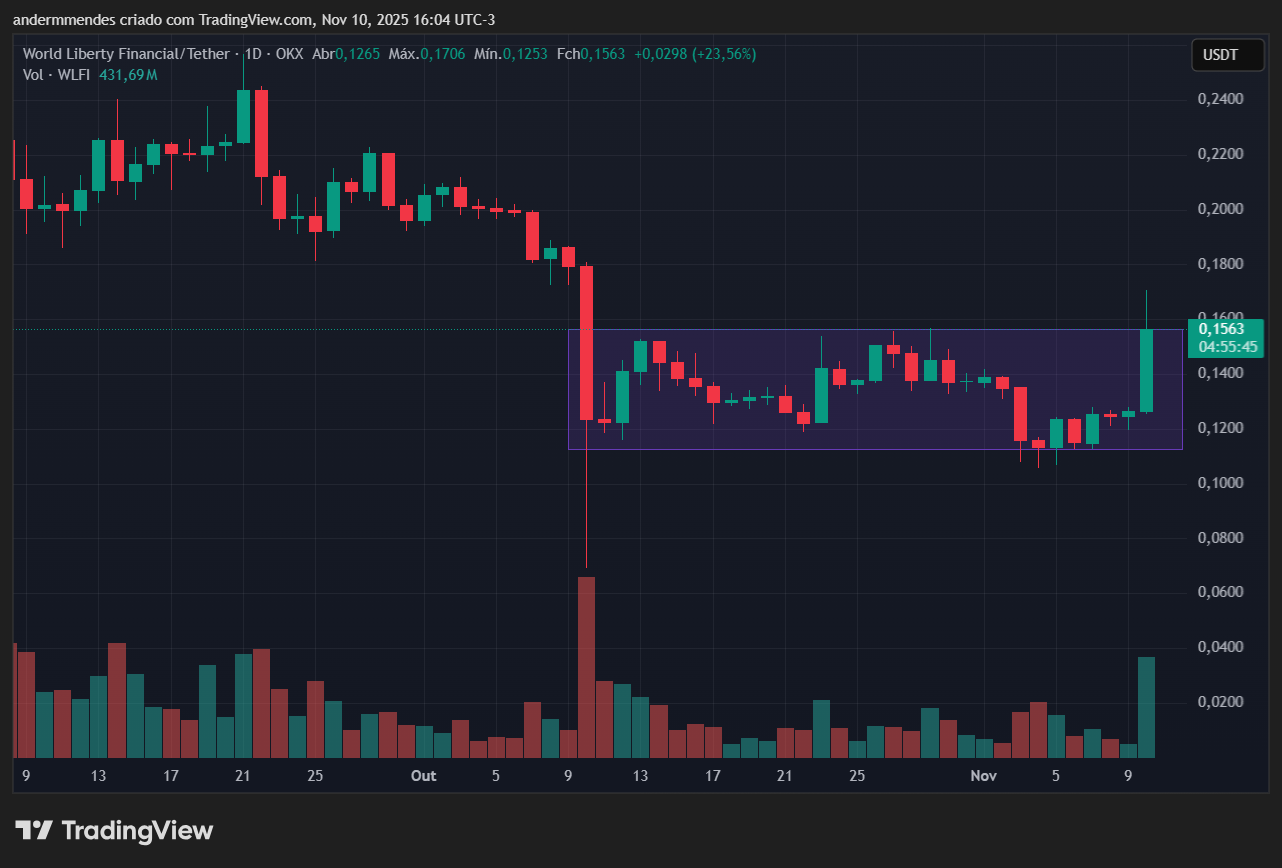This screenshot has height=868, width=1282.
Task: Click the TradingView wordmark at the bottom
Action: pyautogui.click(x=135, y=831)
